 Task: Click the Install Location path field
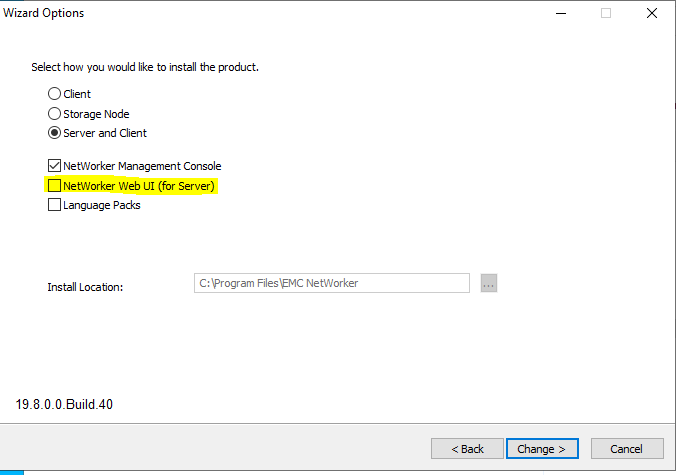click(x=331, y=283)
